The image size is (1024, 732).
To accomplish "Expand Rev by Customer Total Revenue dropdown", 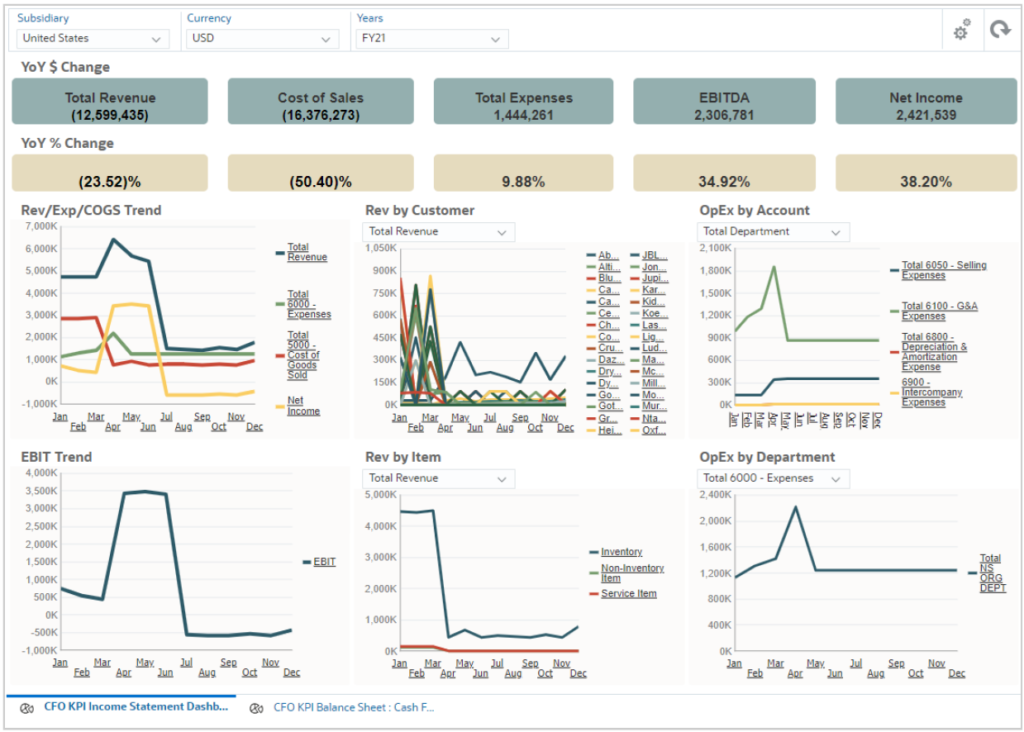I will pos(438,232).
